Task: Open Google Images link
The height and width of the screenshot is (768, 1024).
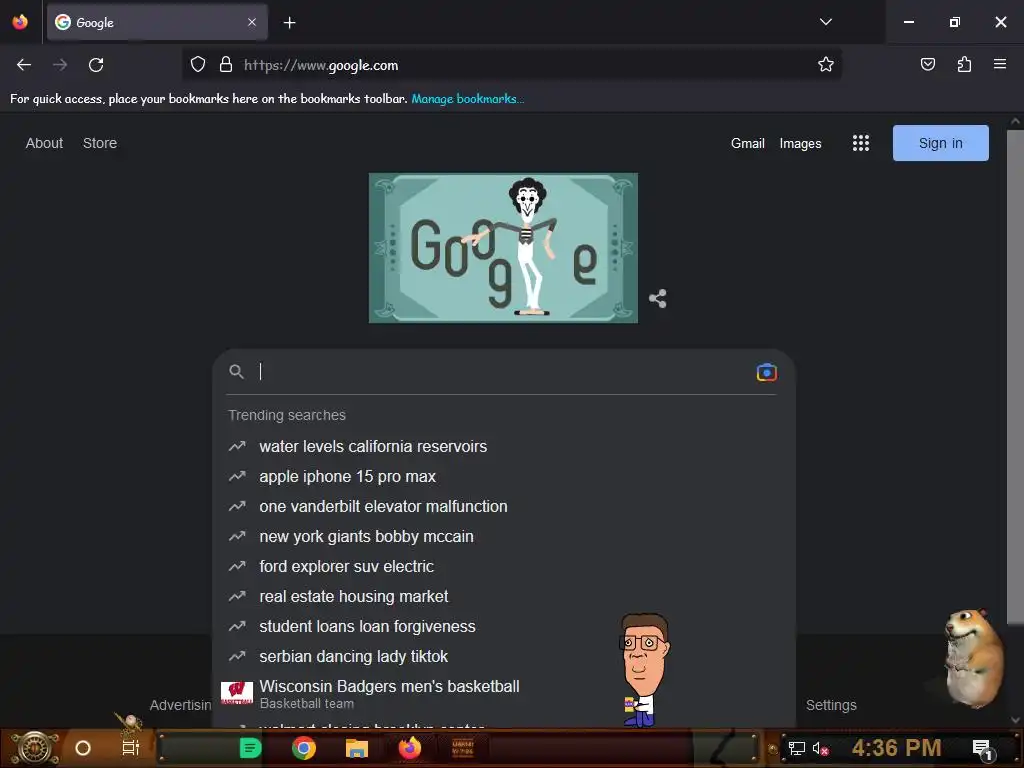Action: coord(800,143)
